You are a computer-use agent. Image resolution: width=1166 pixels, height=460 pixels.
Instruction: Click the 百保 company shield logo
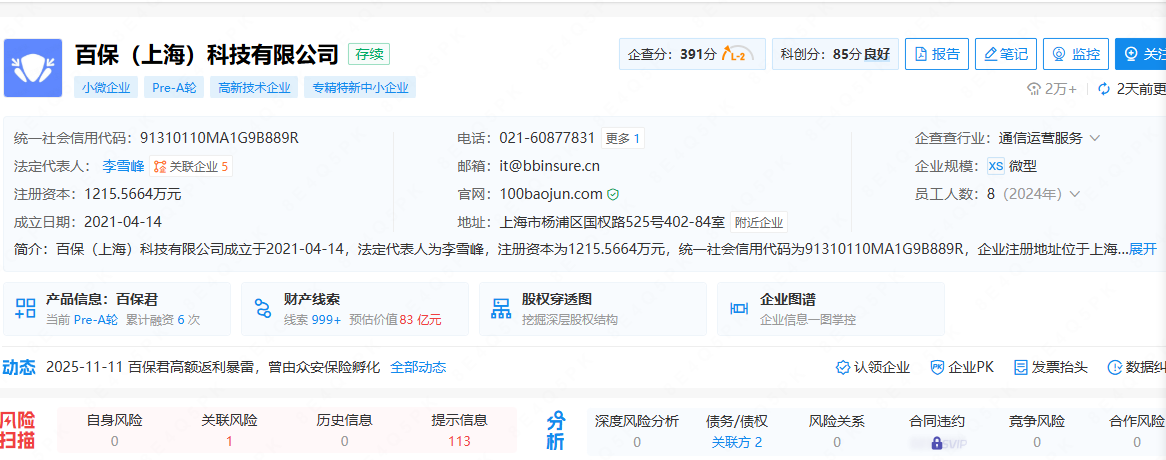click(33, 68)
